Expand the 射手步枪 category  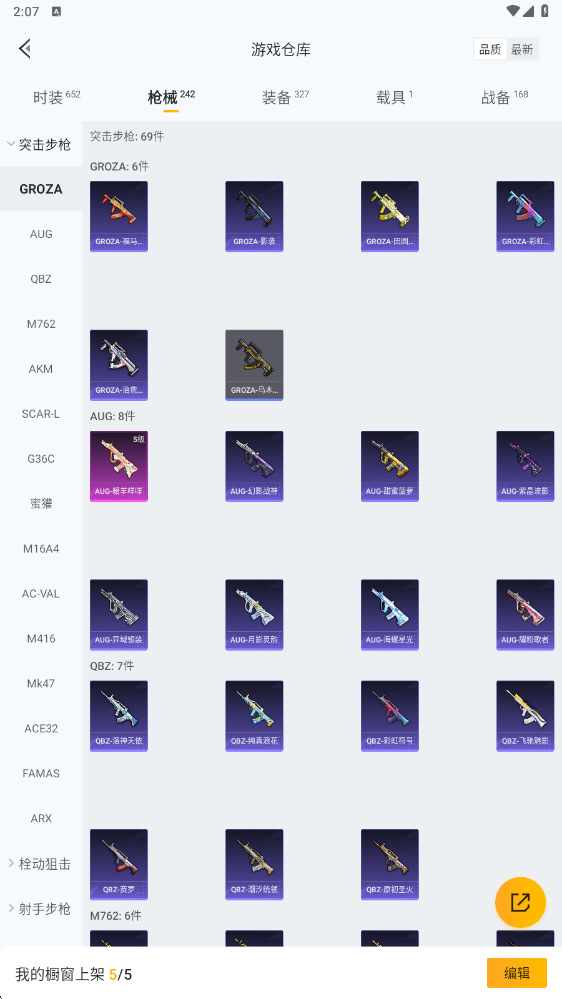(41, 909)
